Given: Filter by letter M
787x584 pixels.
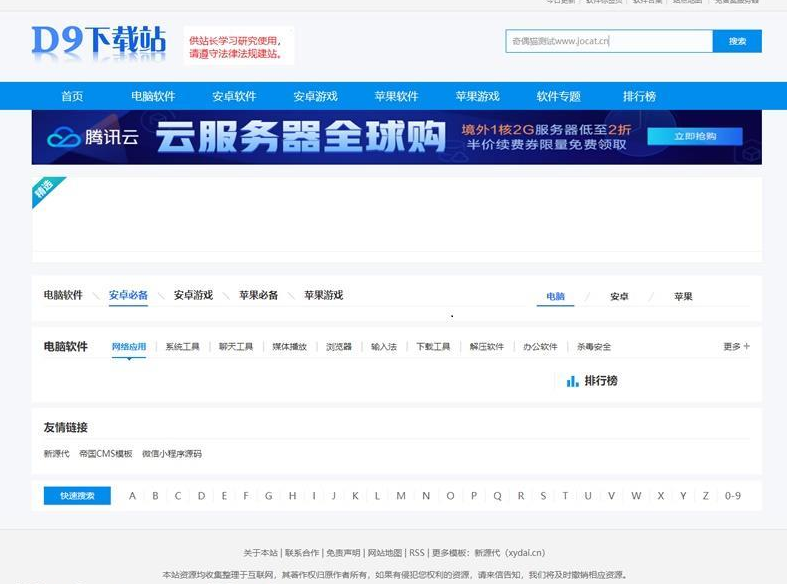Looking at the screenshot, I should 401,496.
